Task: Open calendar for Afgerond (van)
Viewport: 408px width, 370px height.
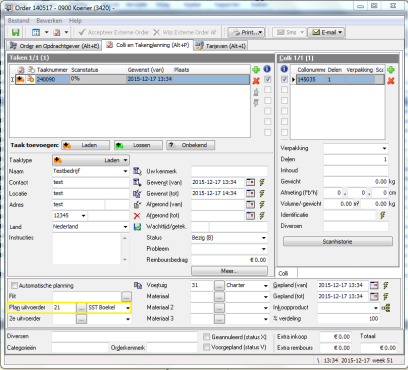Action: click(x=250, y=204)
